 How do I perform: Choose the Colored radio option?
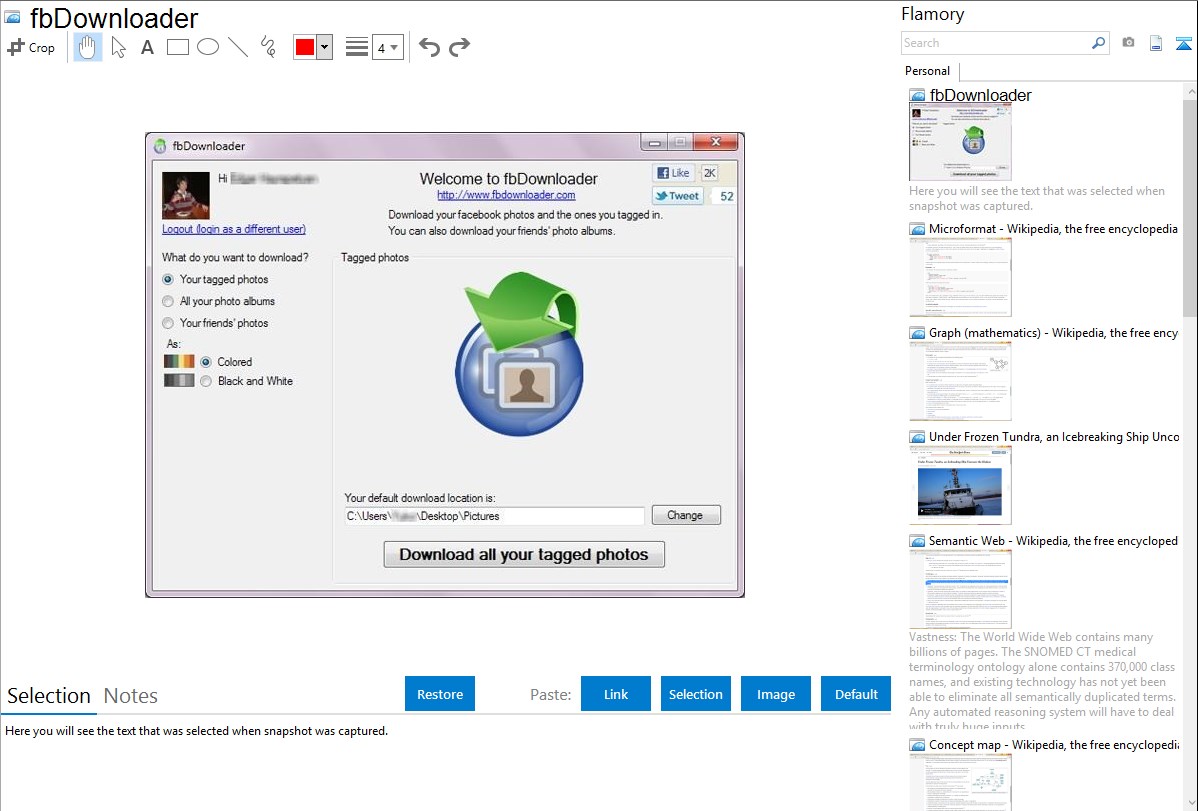pyautogui.click(x=206, y=362)
